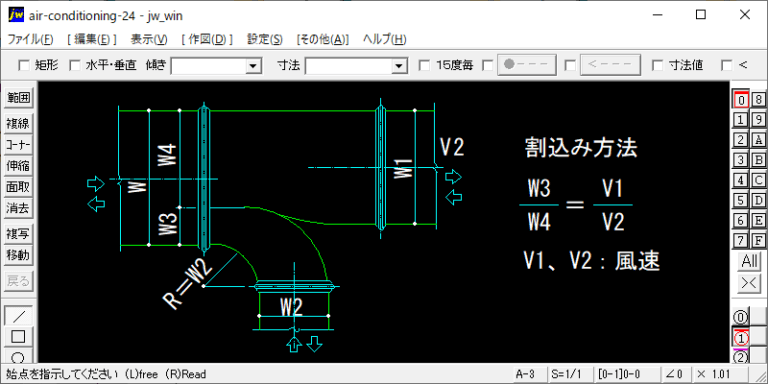The height and width of the screenshot is (384, 768).
Task: Select layer F
Action: [758, 240]
